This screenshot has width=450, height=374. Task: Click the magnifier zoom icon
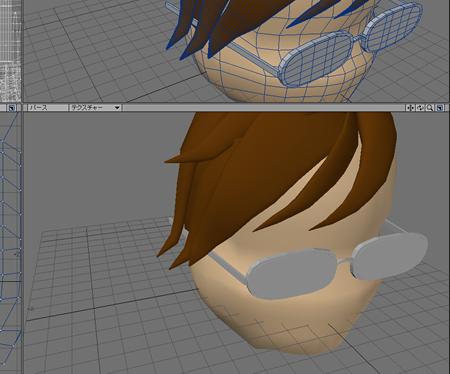[x=430, y=108]
